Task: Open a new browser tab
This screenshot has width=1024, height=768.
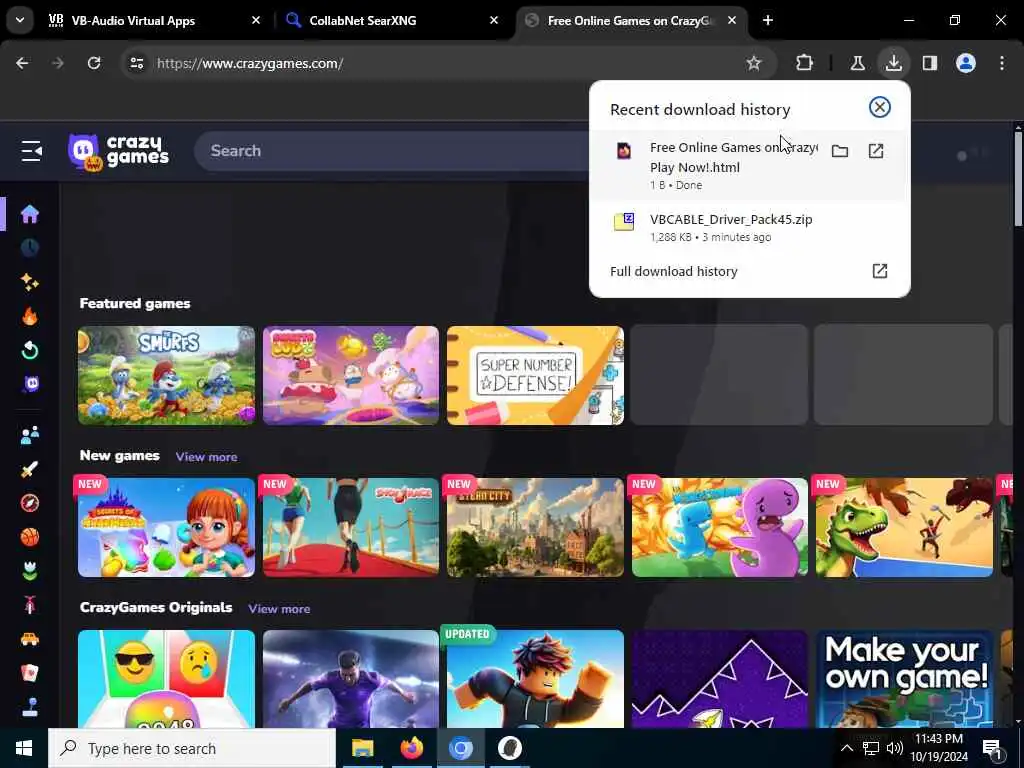Action: click(x=768, y=20)
